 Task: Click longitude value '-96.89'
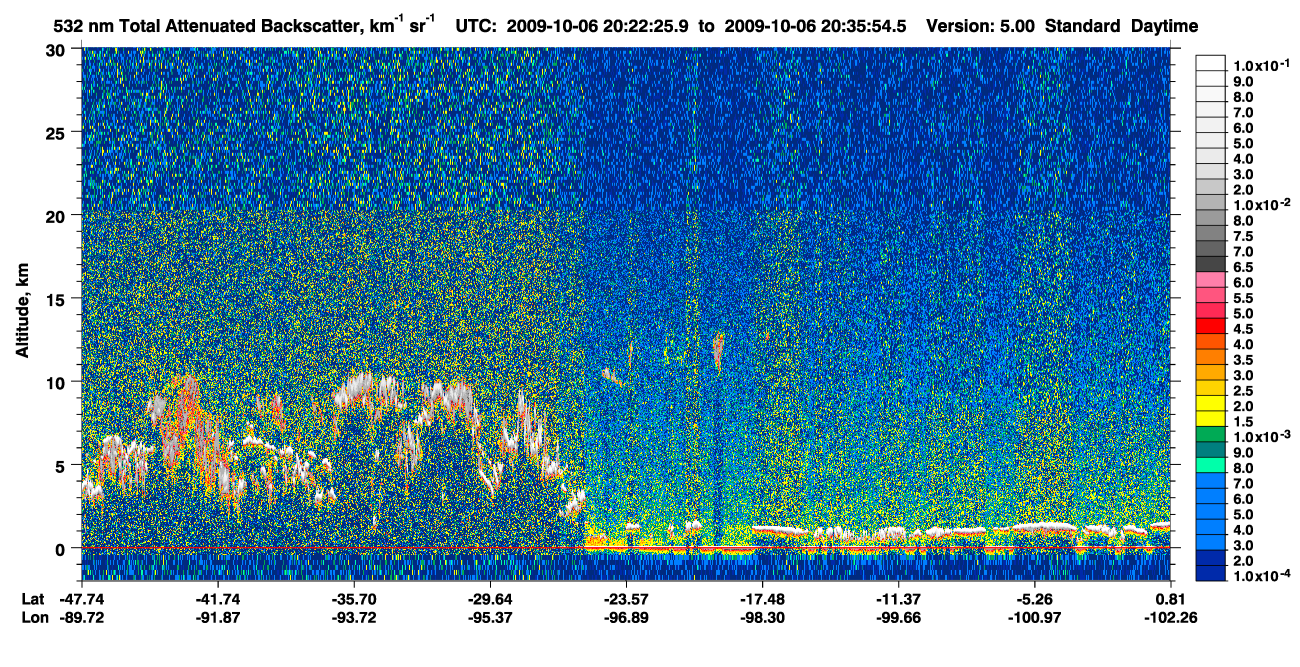coord(626,618)
